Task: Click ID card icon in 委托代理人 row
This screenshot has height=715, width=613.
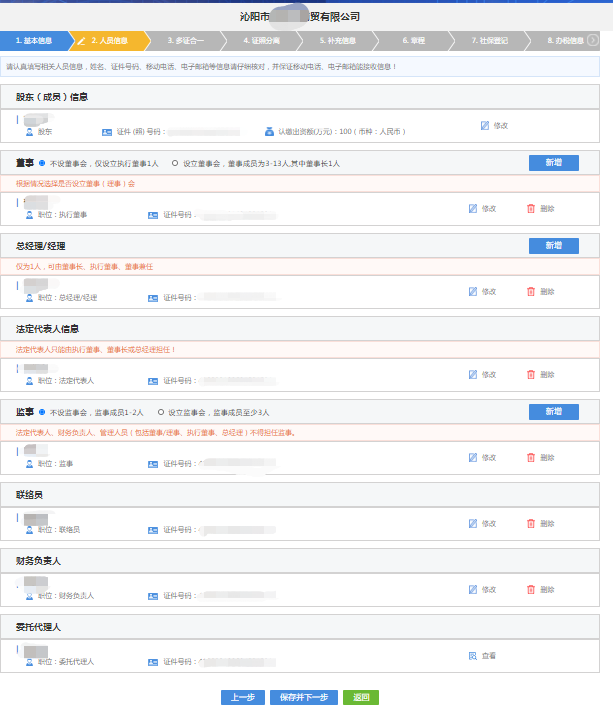Action: pos(153,662)
